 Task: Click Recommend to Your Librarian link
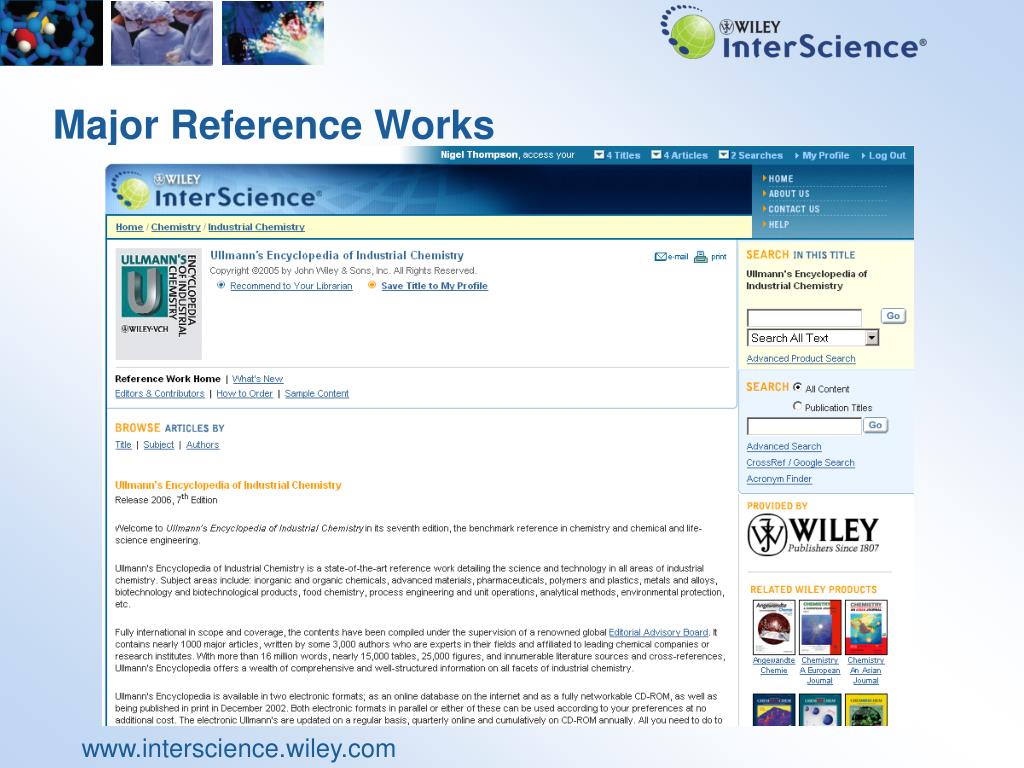[291, 286]
